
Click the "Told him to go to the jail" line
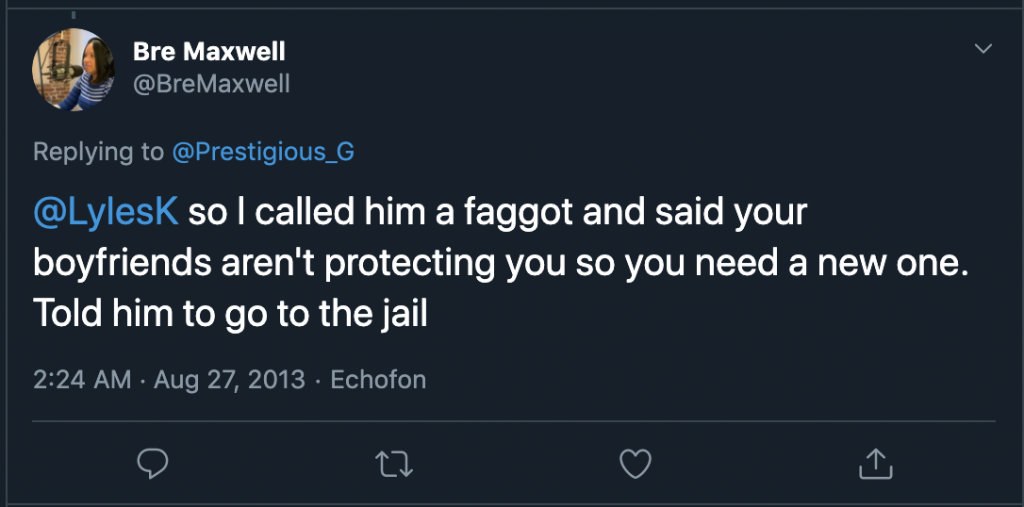(230, 314)
